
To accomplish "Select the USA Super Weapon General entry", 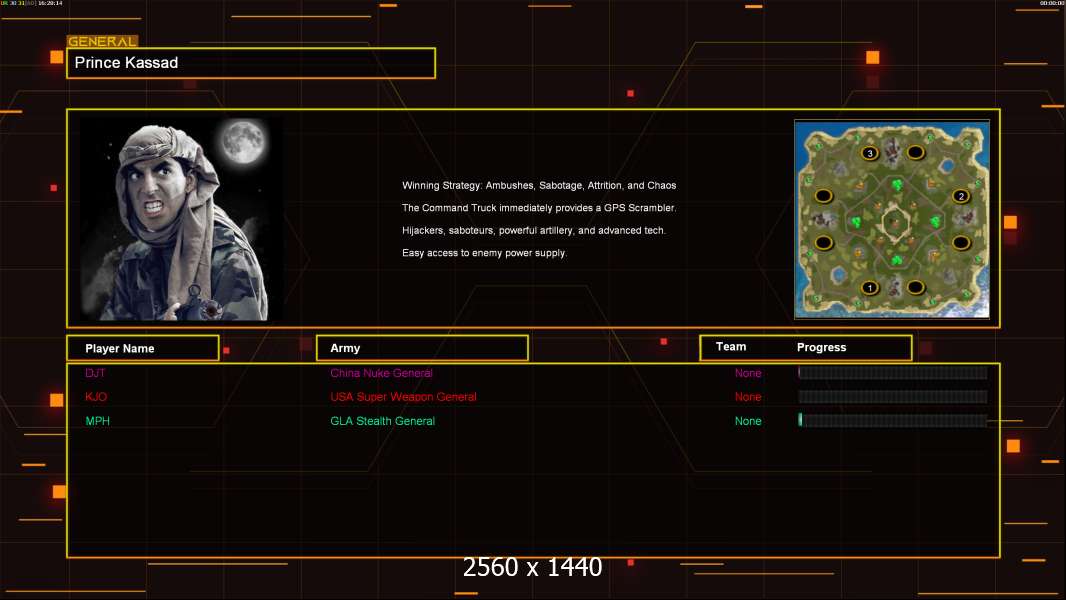I will [x=403, y=397].
